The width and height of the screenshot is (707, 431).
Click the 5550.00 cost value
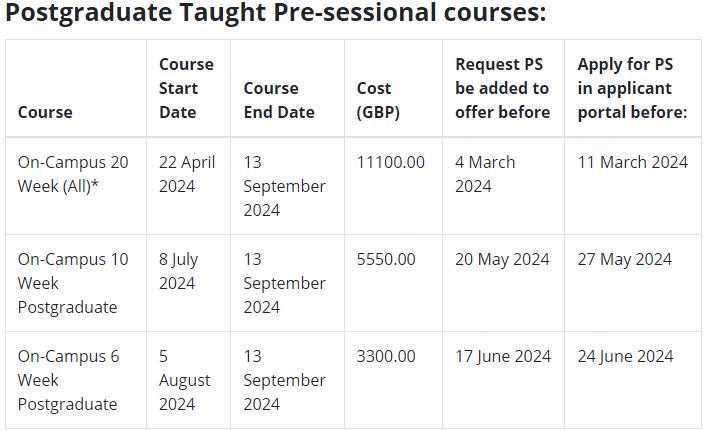(x=386, y=259)
